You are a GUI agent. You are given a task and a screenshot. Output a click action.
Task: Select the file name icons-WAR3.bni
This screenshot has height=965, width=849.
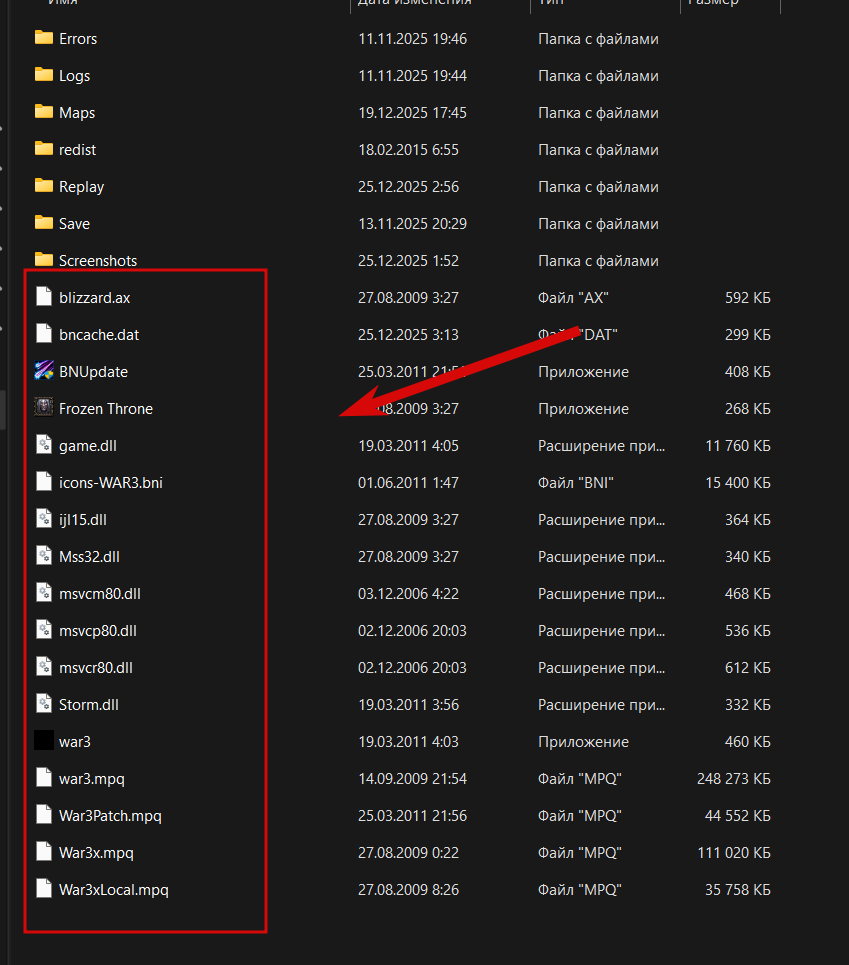(111, 482)
